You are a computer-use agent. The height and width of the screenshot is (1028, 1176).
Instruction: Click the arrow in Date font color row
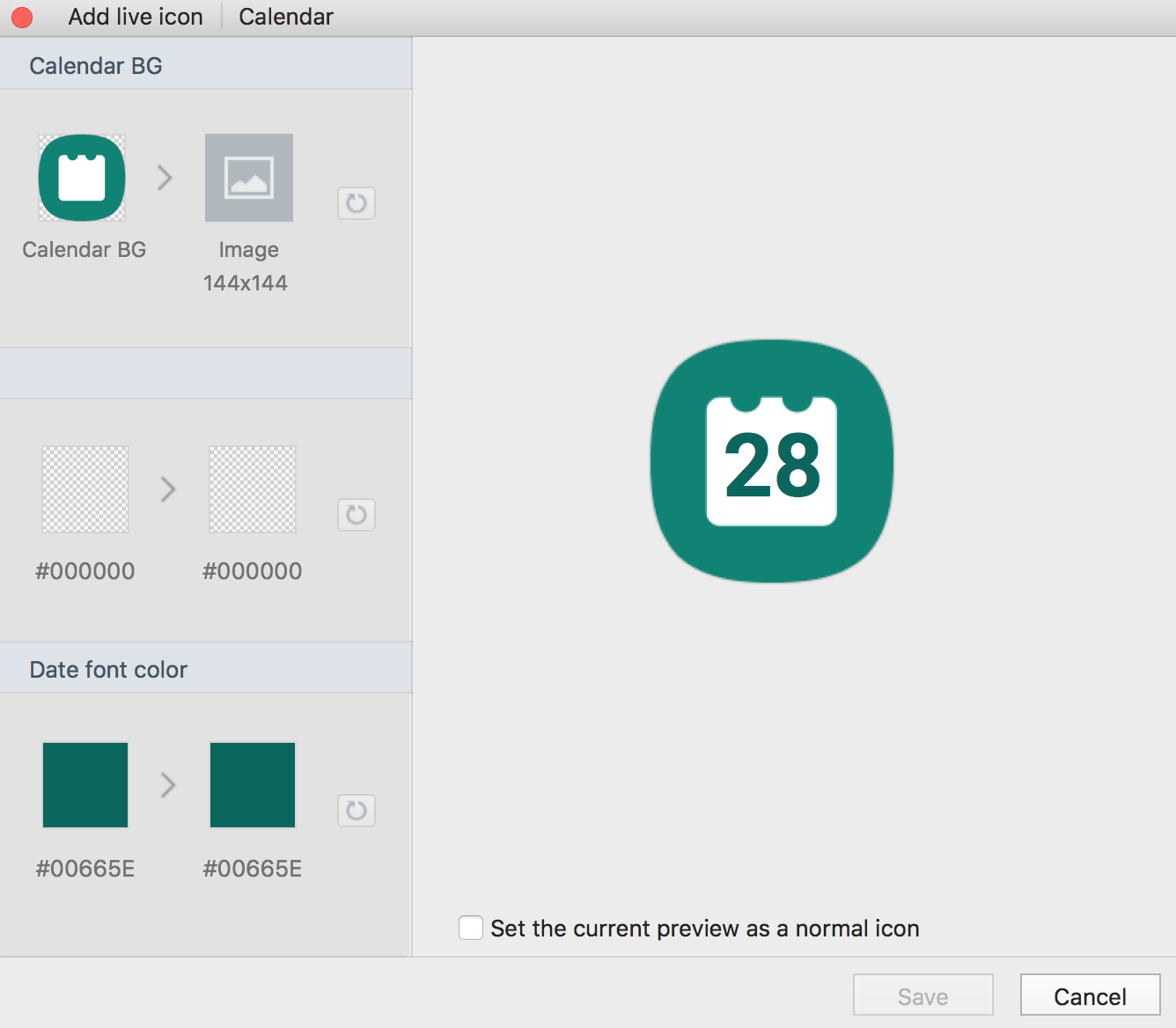(x=167, y=785)
